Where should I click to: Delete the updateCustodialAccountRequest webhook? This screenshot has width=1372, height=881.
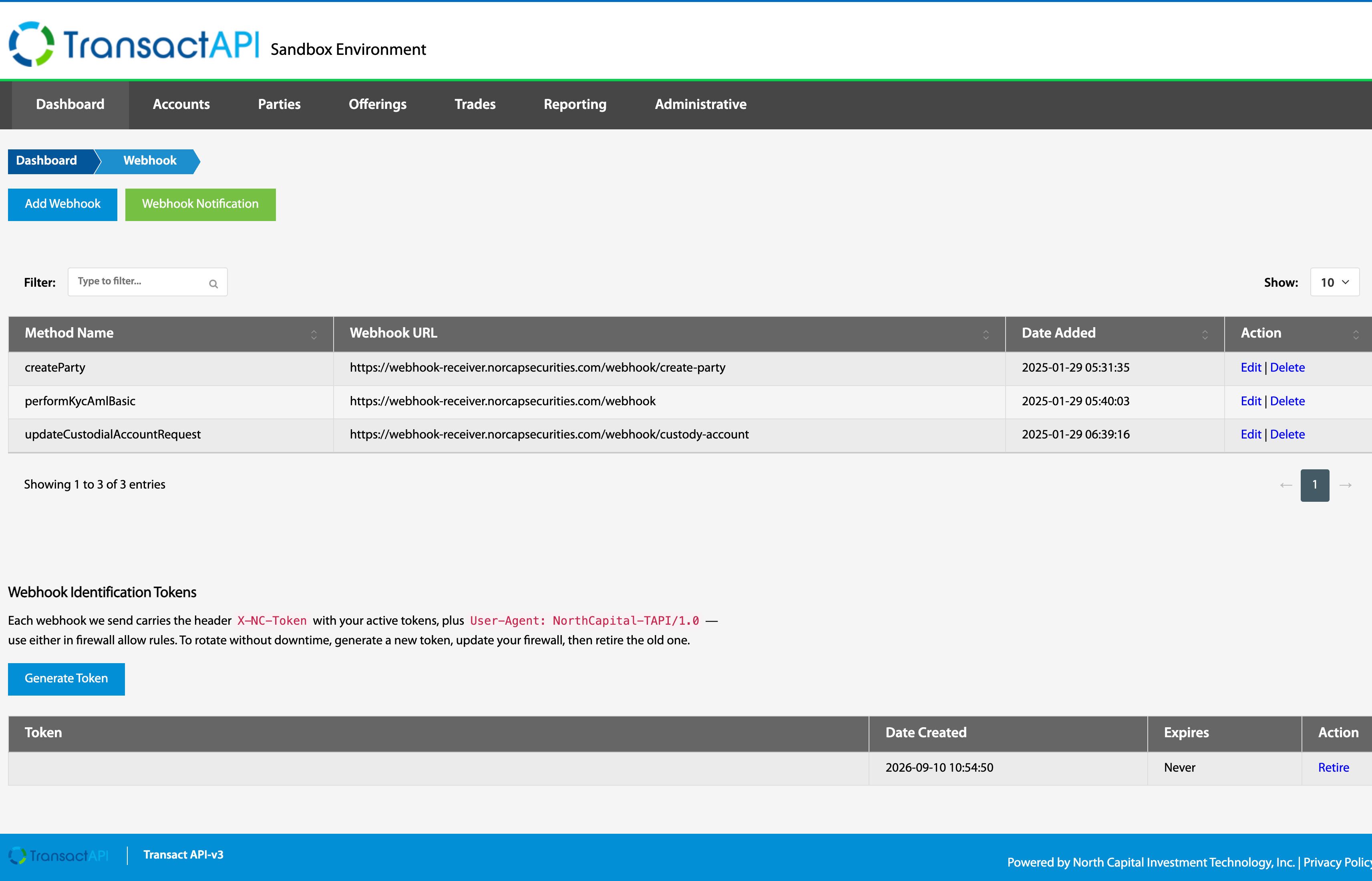click(x=1288, y=435)
